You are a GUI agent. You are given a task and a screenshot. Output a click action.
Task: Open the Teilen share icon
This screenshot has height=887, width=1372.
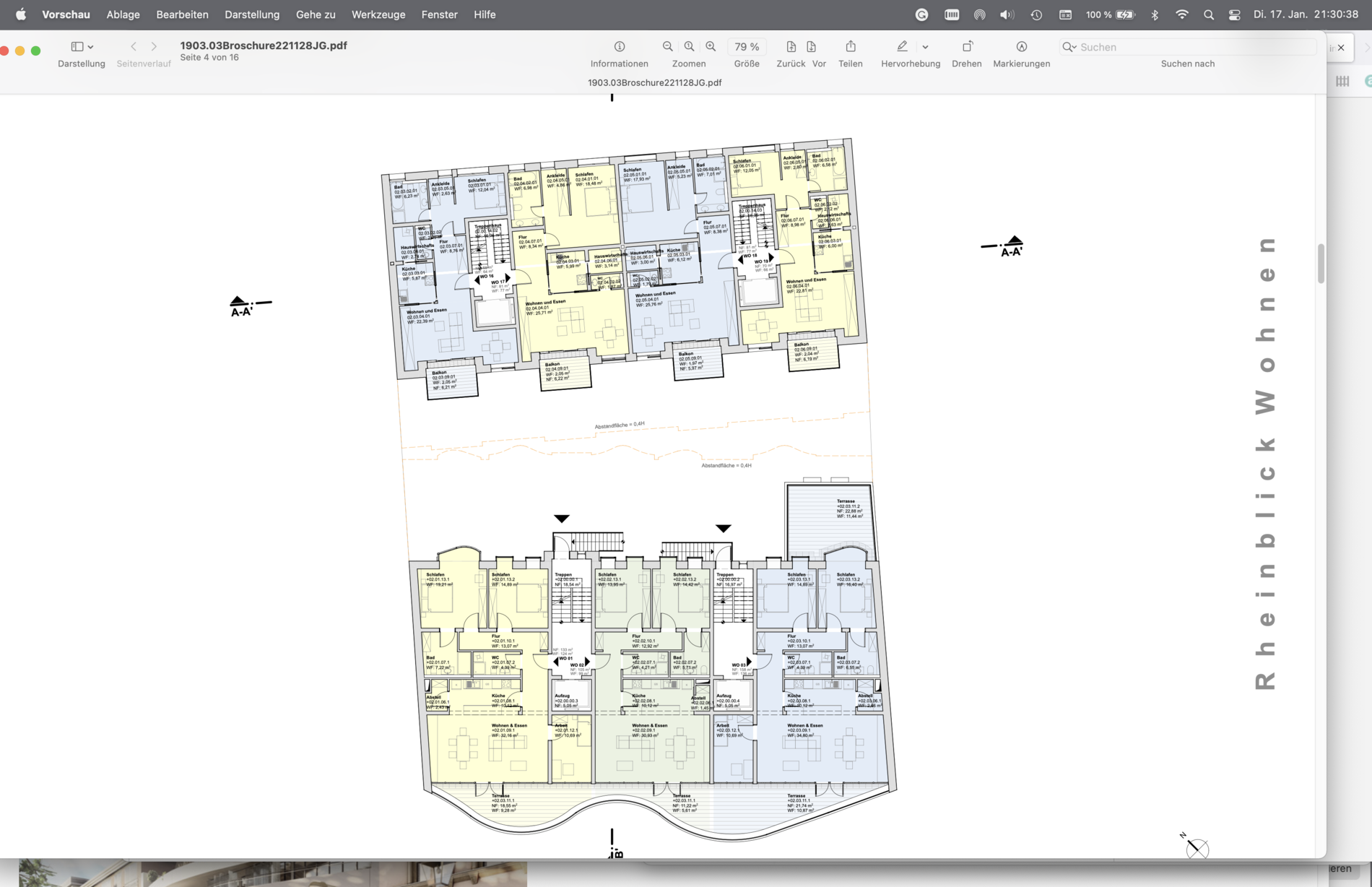(851, 46)
